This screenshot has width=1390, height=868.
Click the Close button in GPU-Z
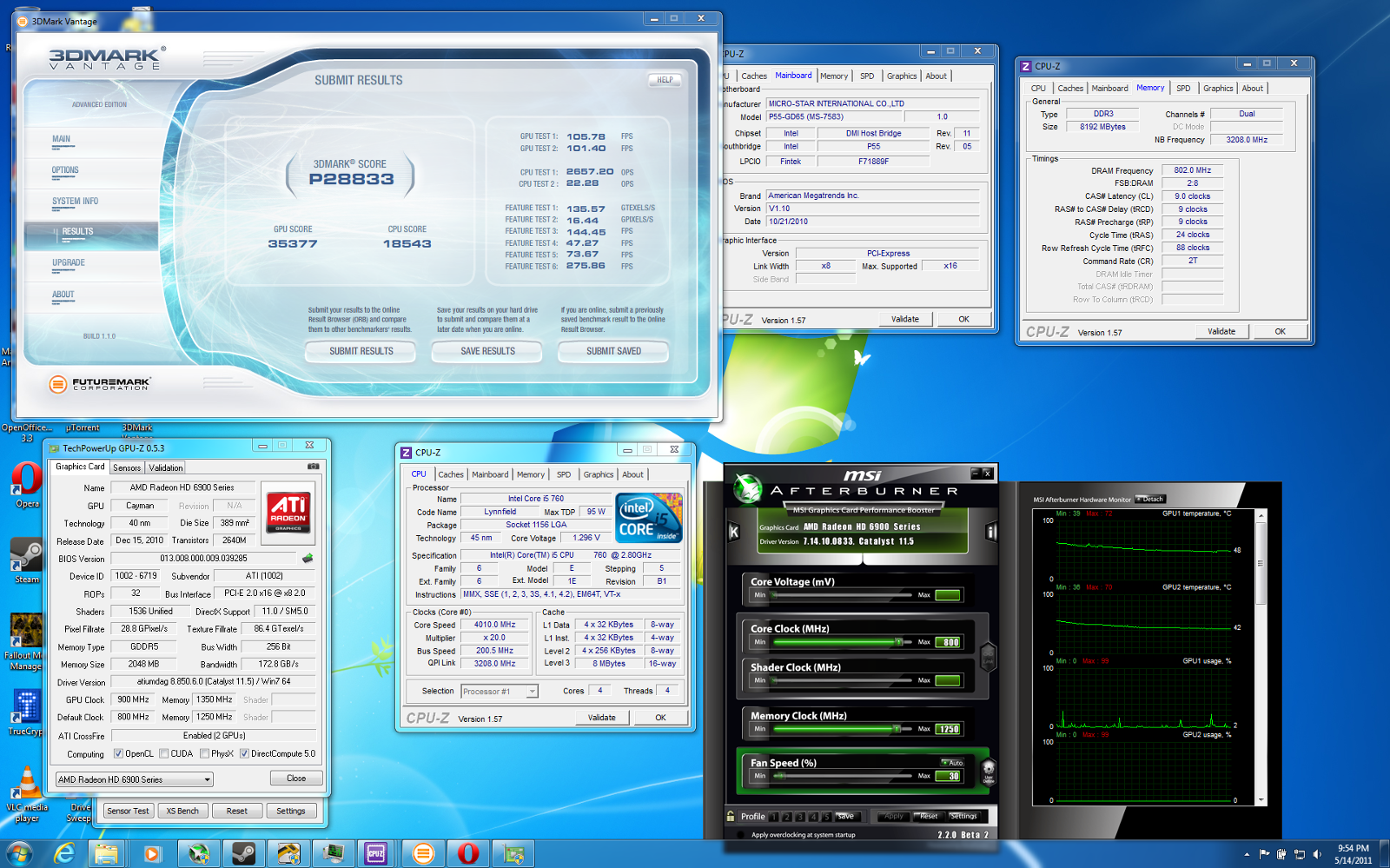coord(296,779)
